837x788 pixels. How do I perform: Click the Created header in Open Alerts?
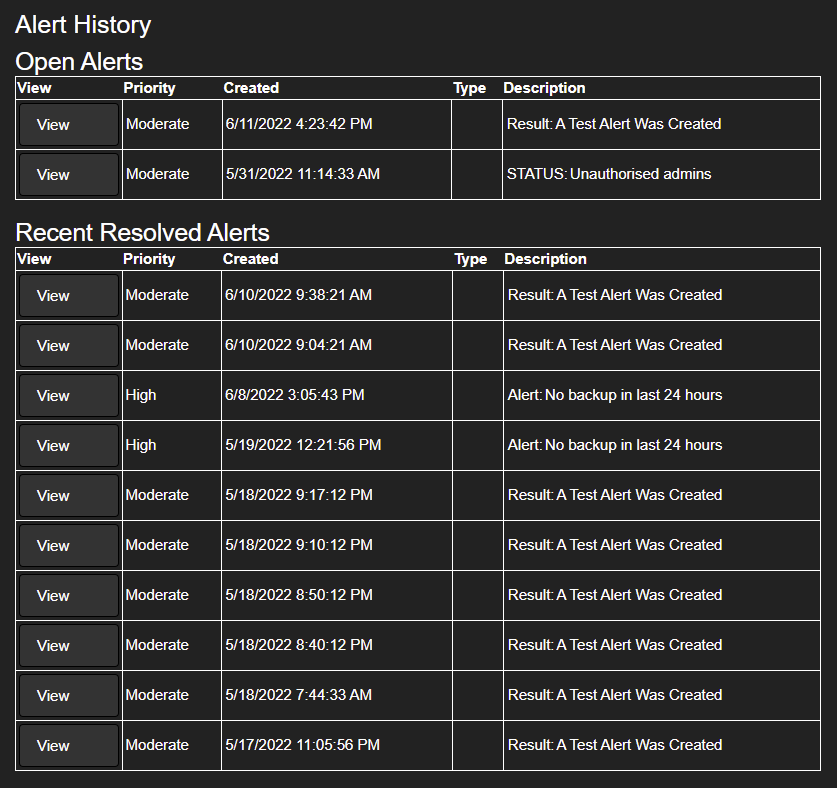(251, 88)
